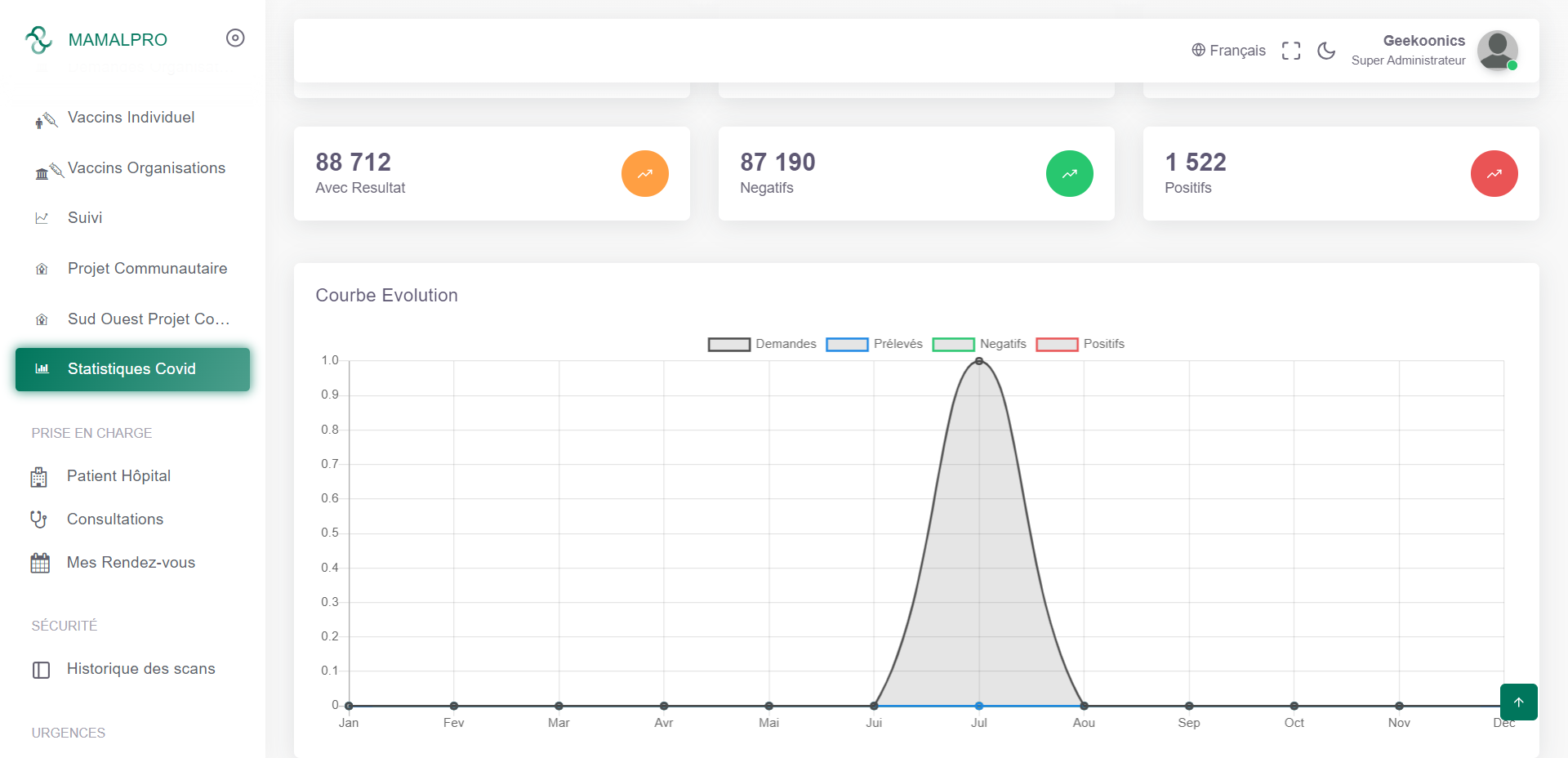Toggle the Positifs legend item

coord(1080,344)
